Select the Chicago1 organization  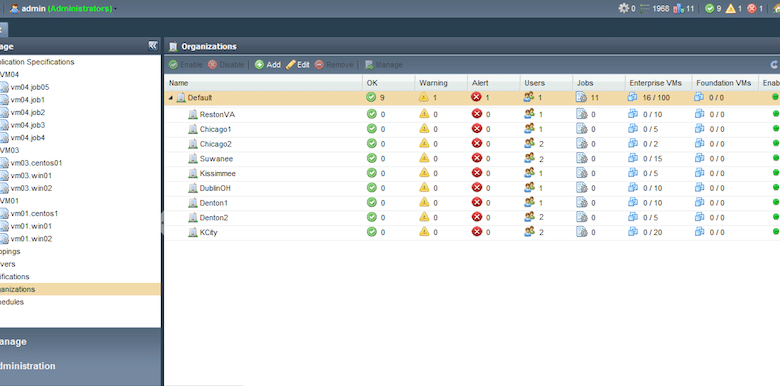215,129
